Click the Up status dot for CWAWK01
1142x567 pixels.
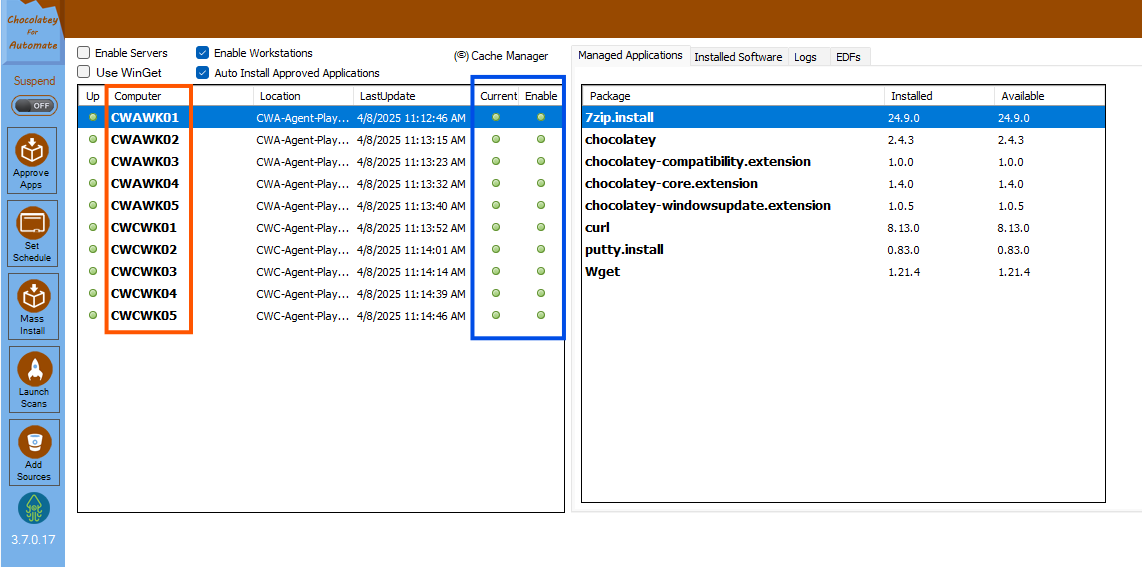92,116
